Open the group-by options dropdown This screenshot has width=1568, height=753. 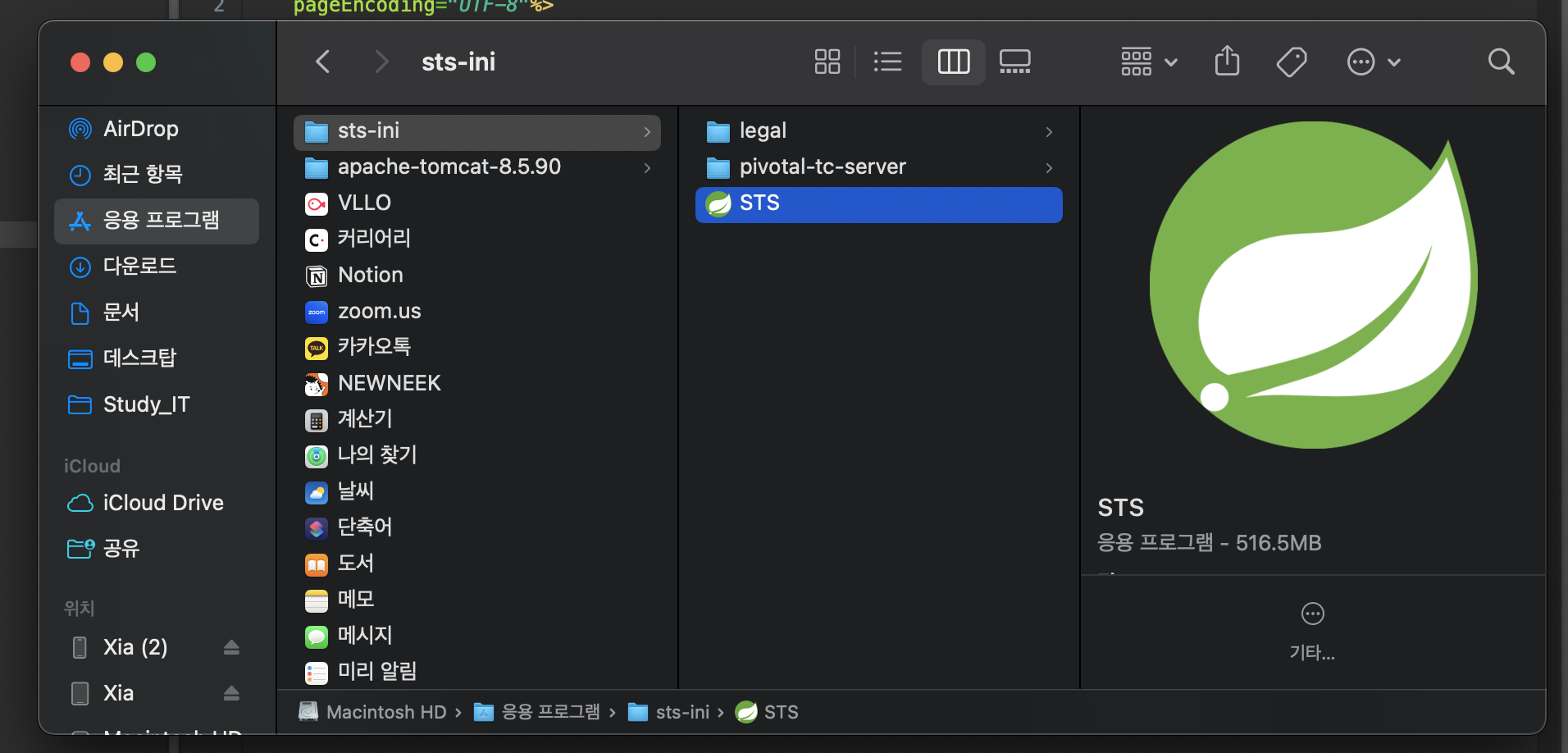click(x=1149, y=62)
